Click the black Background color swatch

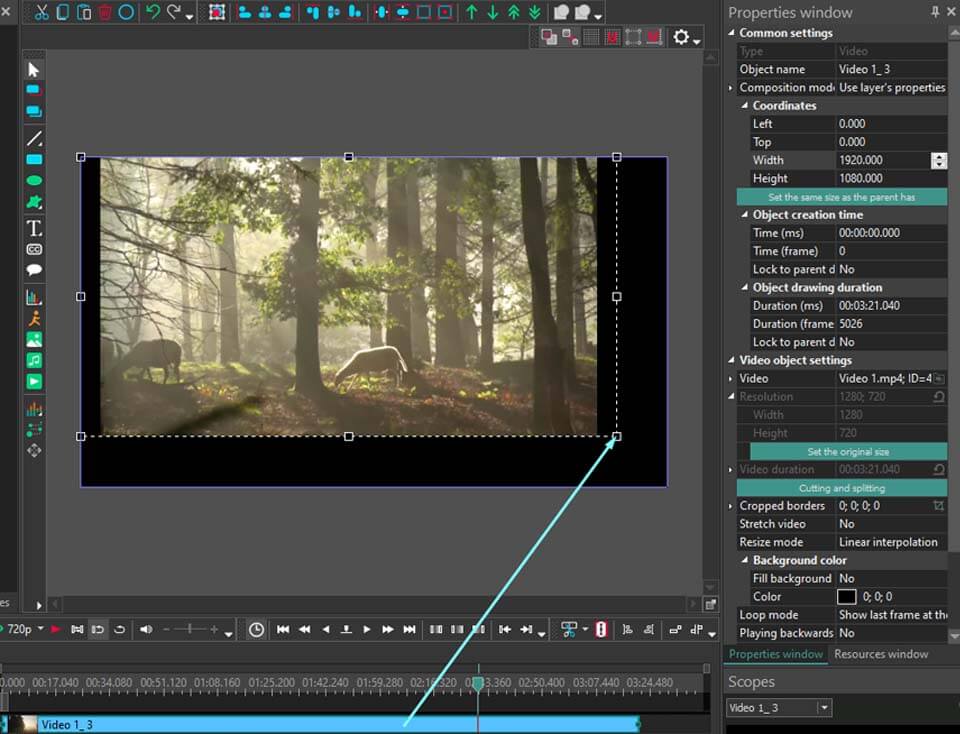point(847,597)
